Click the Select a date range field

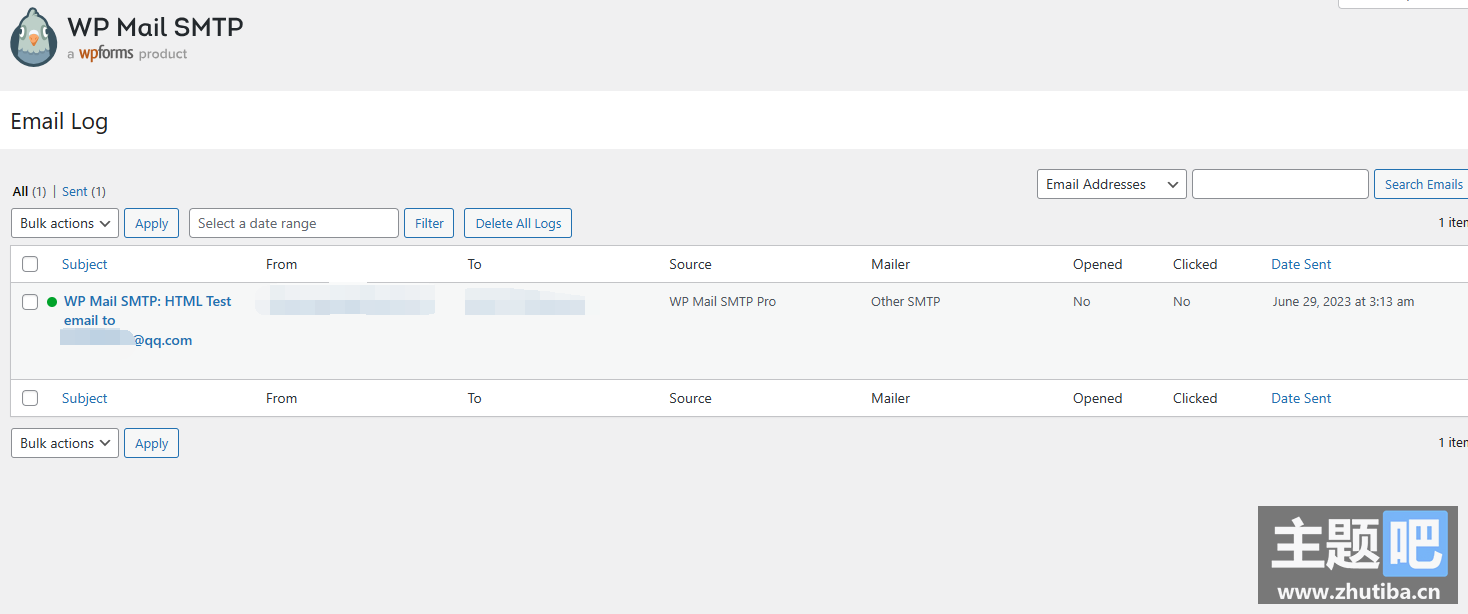294,223
